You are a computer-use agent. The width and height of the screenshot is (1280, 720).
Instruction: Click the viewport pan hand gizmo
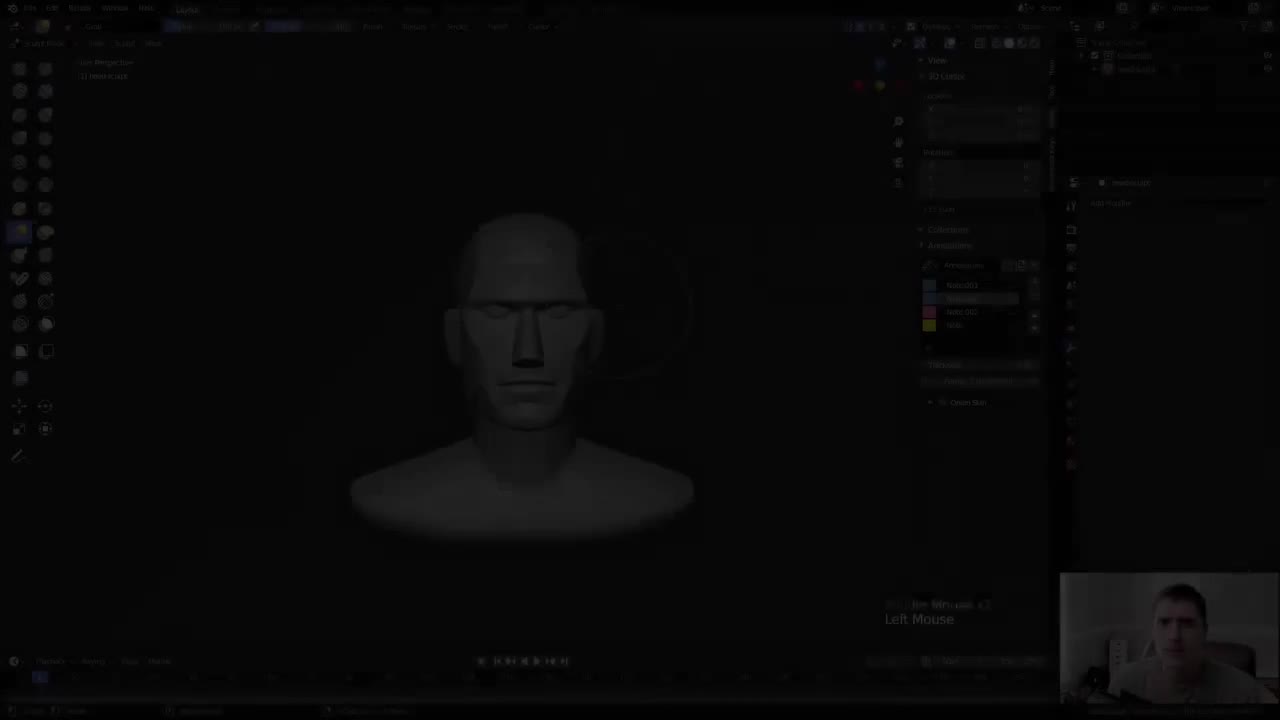898,142
